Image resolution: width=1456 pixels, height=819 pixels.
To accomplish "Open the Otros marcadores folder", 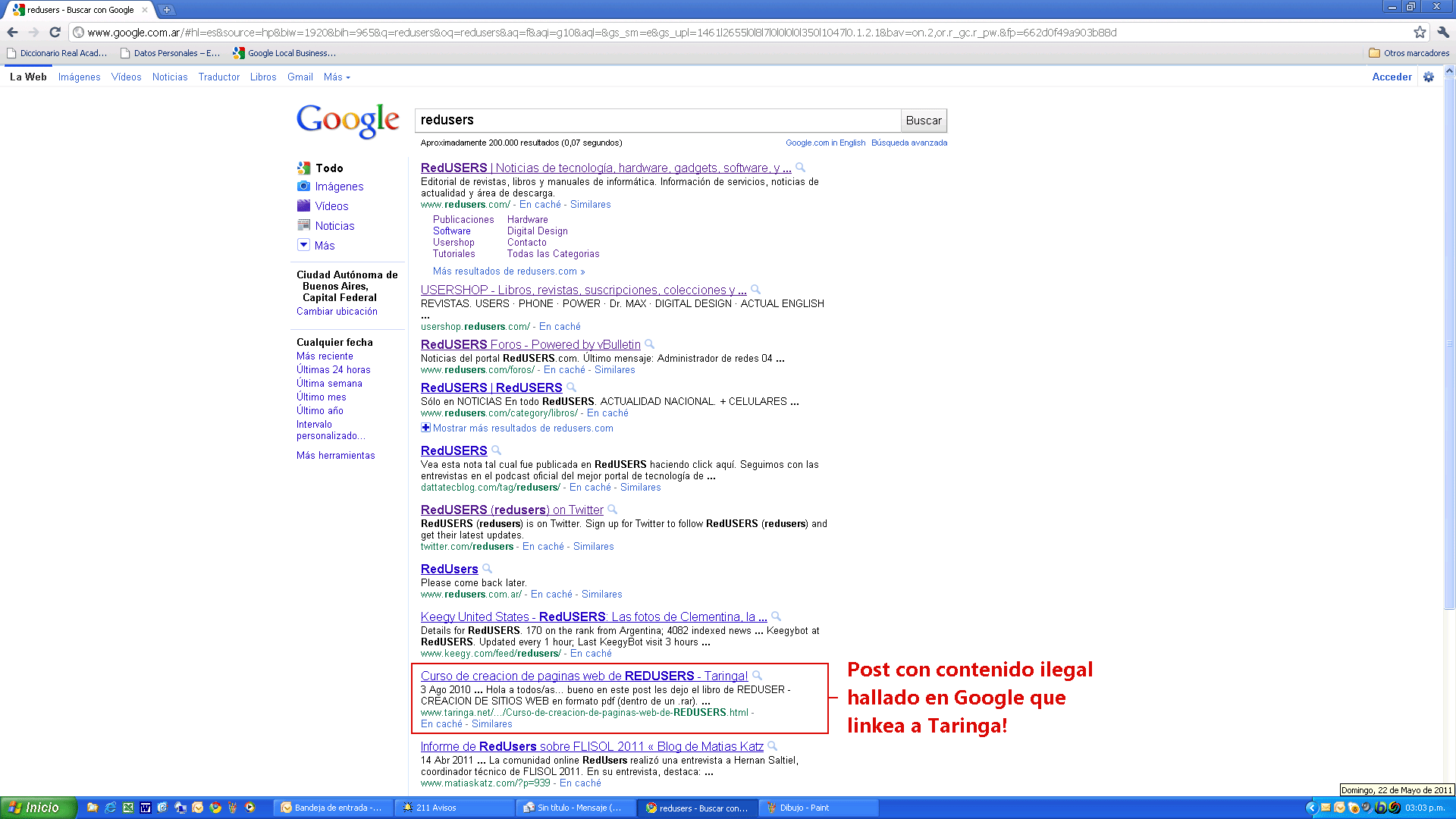I will [x=1408, y=53].
